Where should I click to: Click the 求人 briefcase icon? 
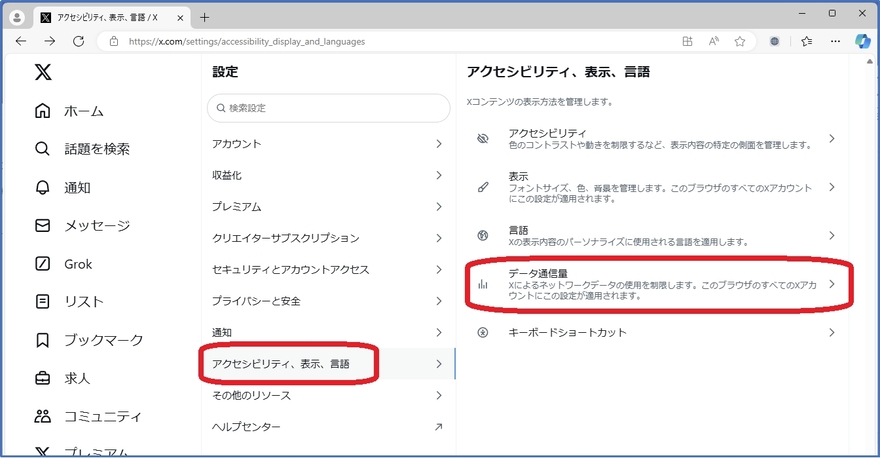tap(43, 378)
